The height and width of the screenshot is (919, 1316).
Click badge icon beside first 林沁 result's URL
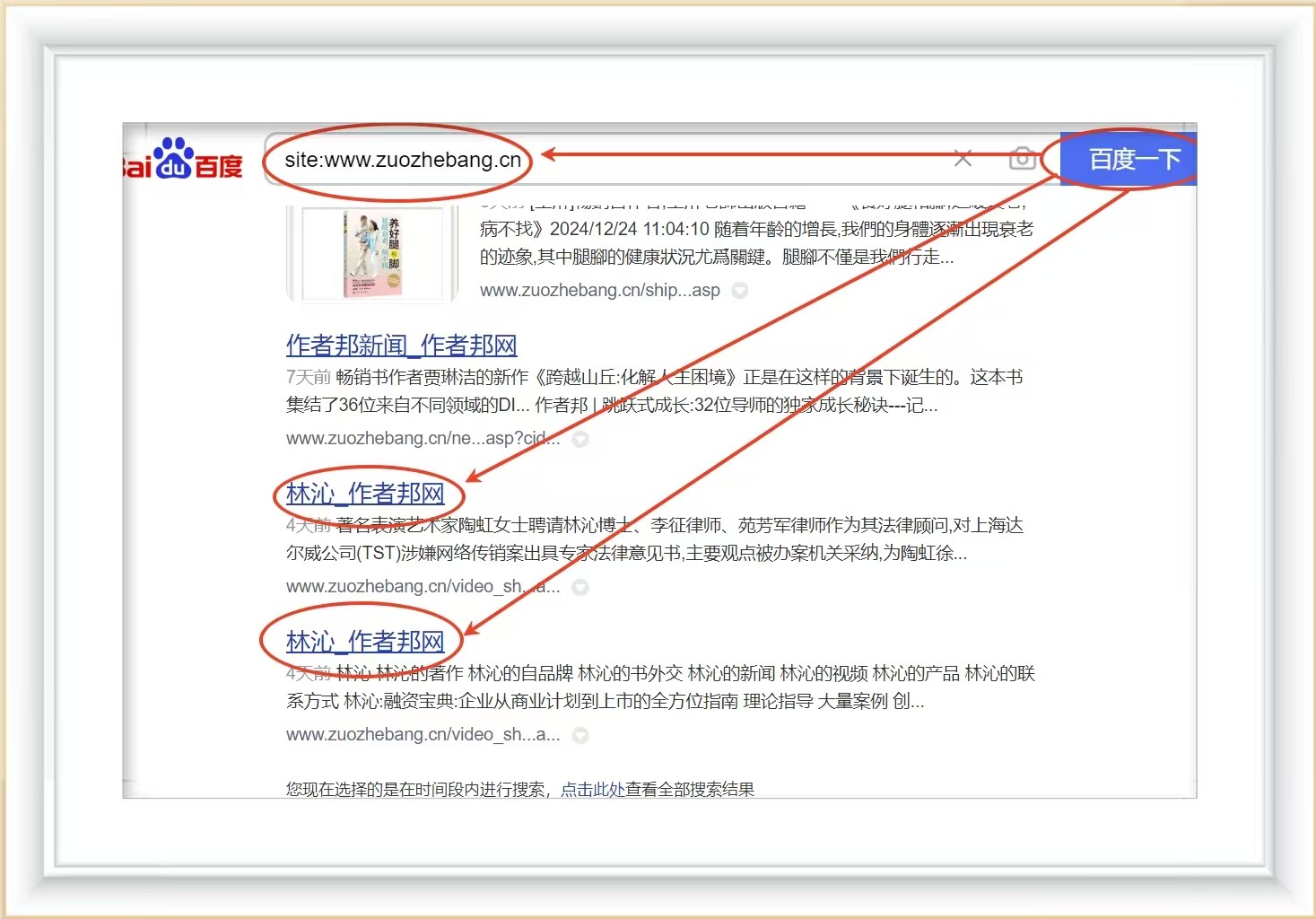point(580,587)
